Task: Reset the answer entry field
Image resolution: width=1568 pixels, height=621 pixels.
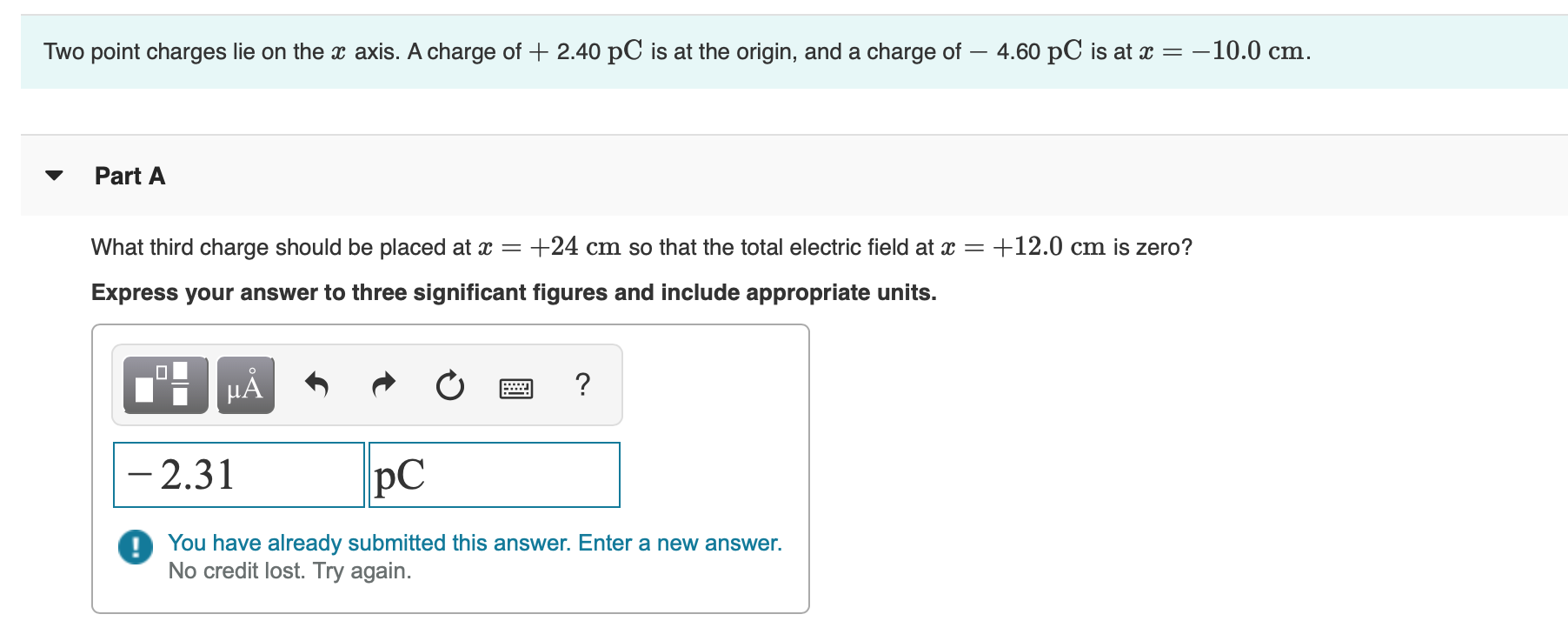Action: (x=448, y=385)
